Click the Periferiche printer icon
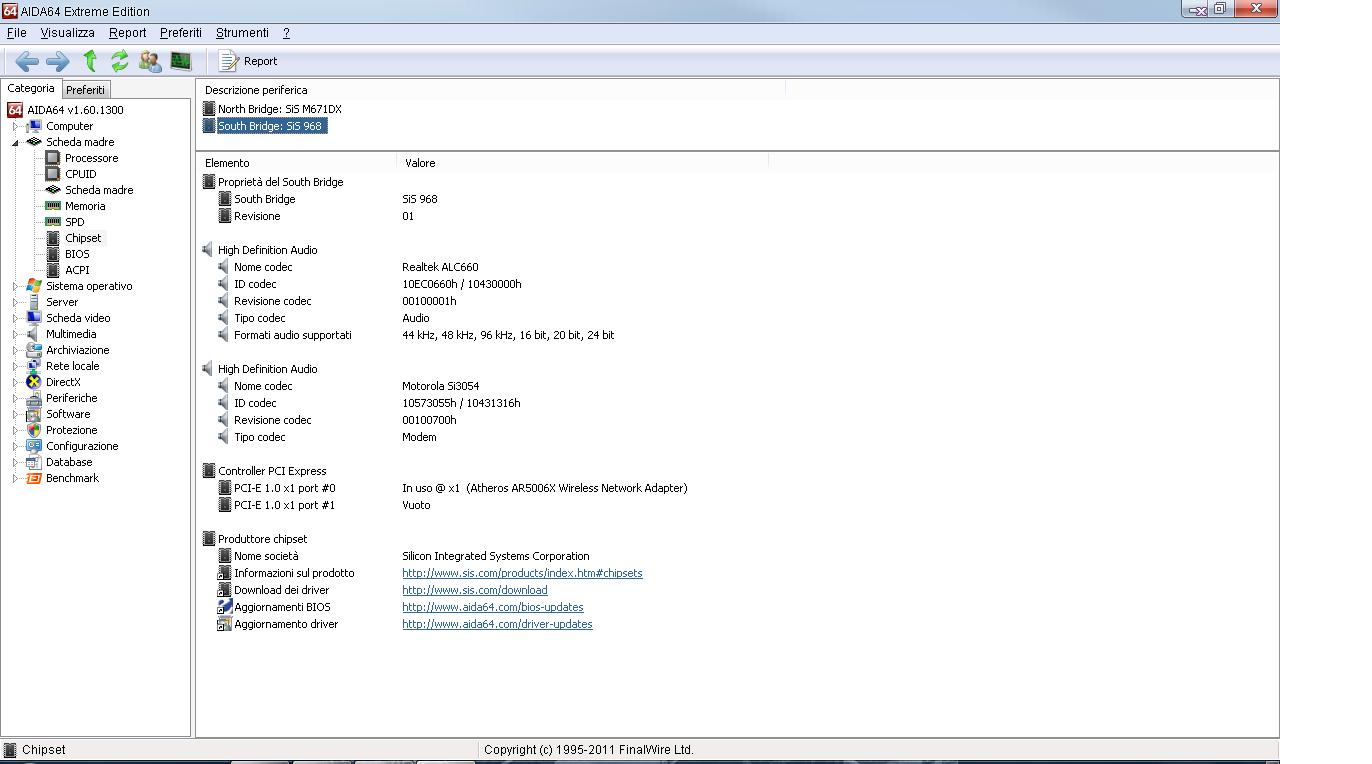1372x764 pixels. [x=34, y=398]
